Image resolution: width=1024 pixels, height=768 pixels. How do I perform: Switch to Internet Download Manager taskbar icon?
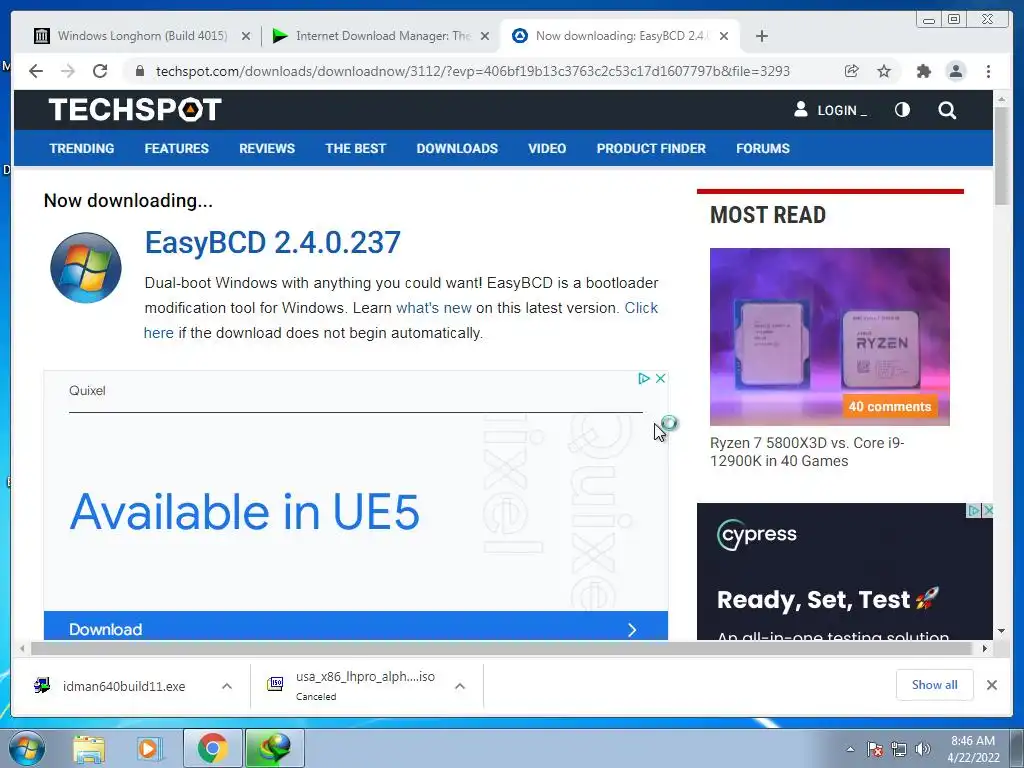[274, 748]
